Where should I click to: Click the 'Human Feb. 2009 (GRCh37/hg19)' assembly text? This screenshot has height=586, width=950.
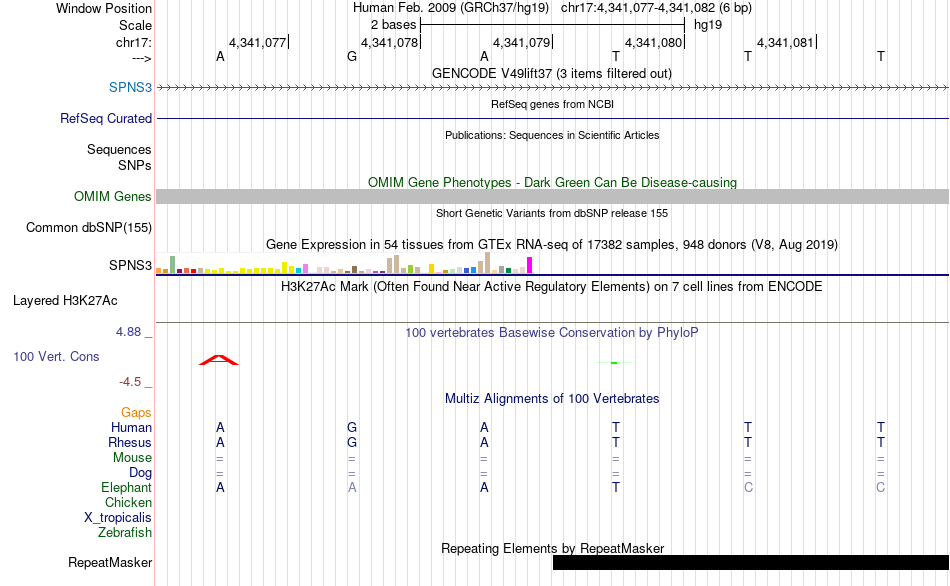coord(451,8)
